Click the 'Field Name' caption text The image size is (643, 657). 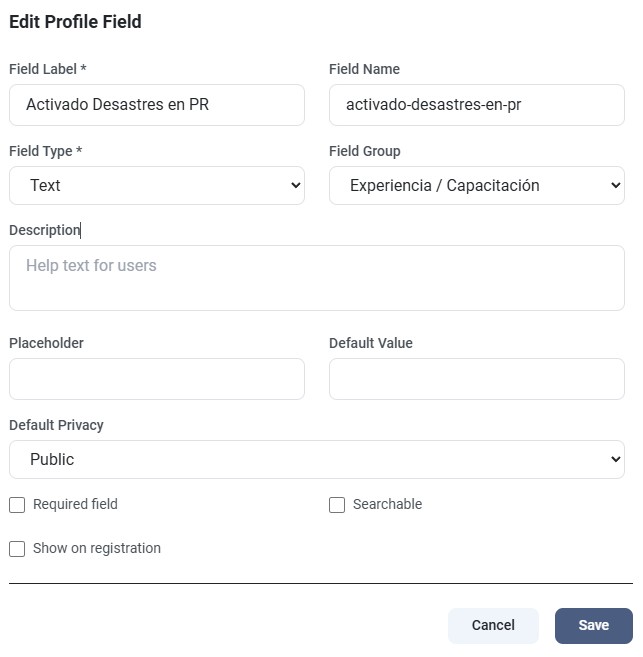pyautogui.click(x=364, y=69)
